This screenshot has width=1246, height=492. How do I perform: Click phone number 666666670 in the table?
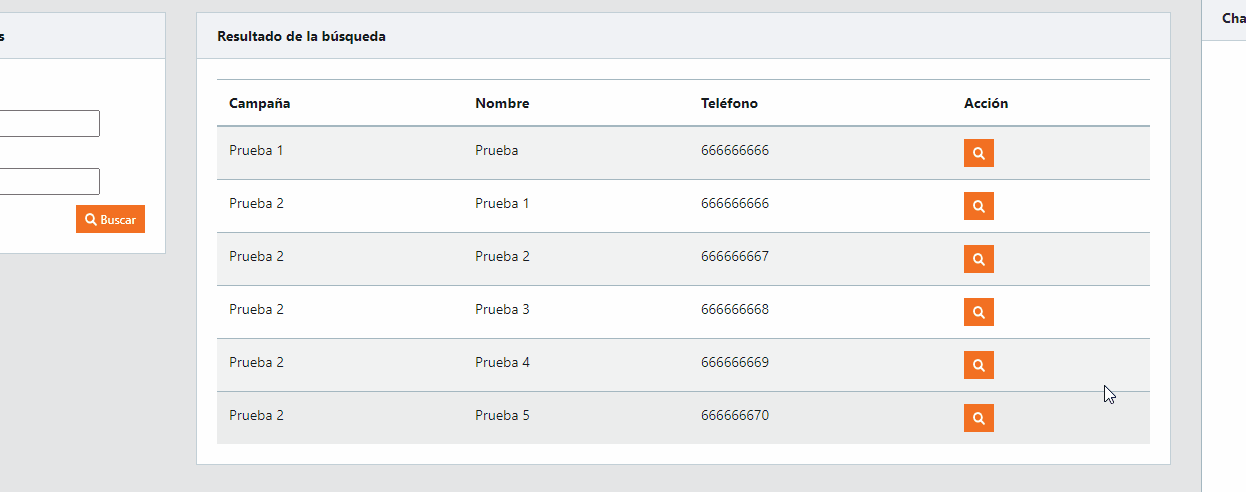tap(735, 415)
